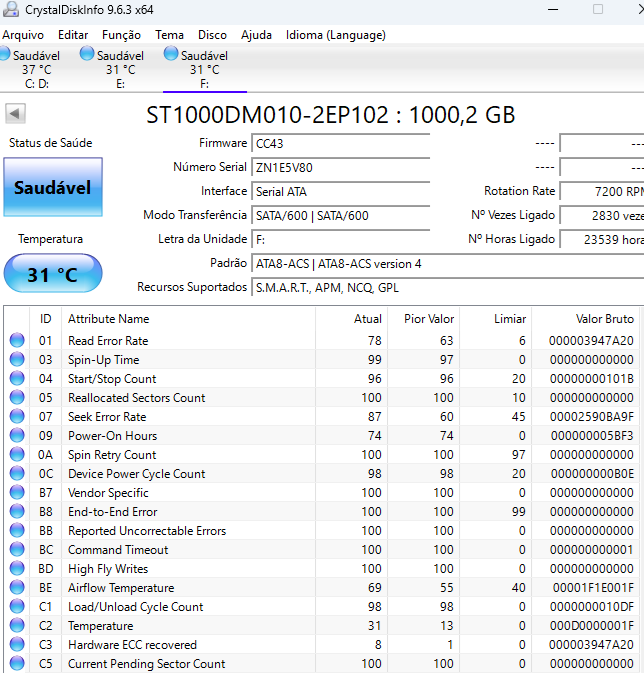Viewport: 644px width, 673px height.
Task: Click status icon for High Fly Writes
Action: pos(17,568)
